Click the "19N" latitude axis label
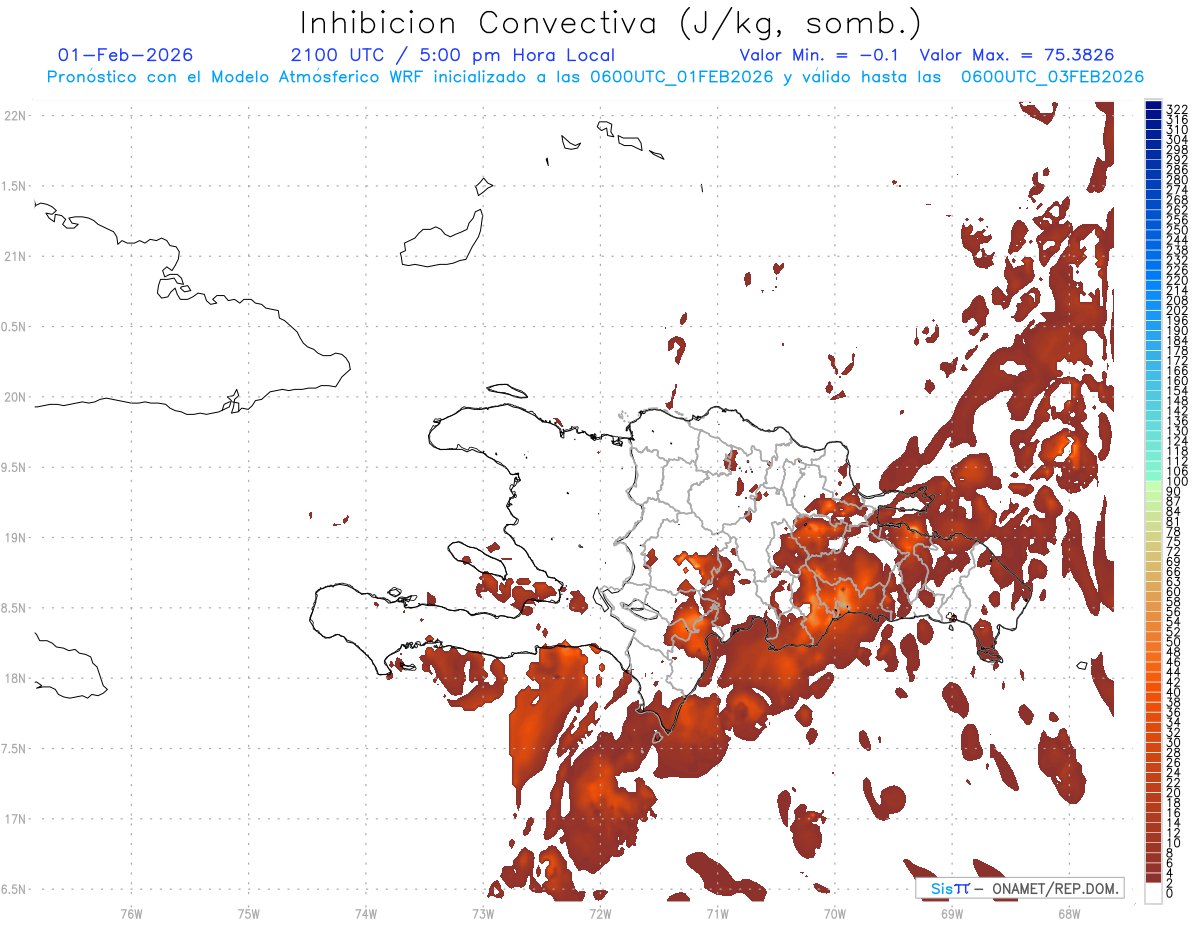 15,538
